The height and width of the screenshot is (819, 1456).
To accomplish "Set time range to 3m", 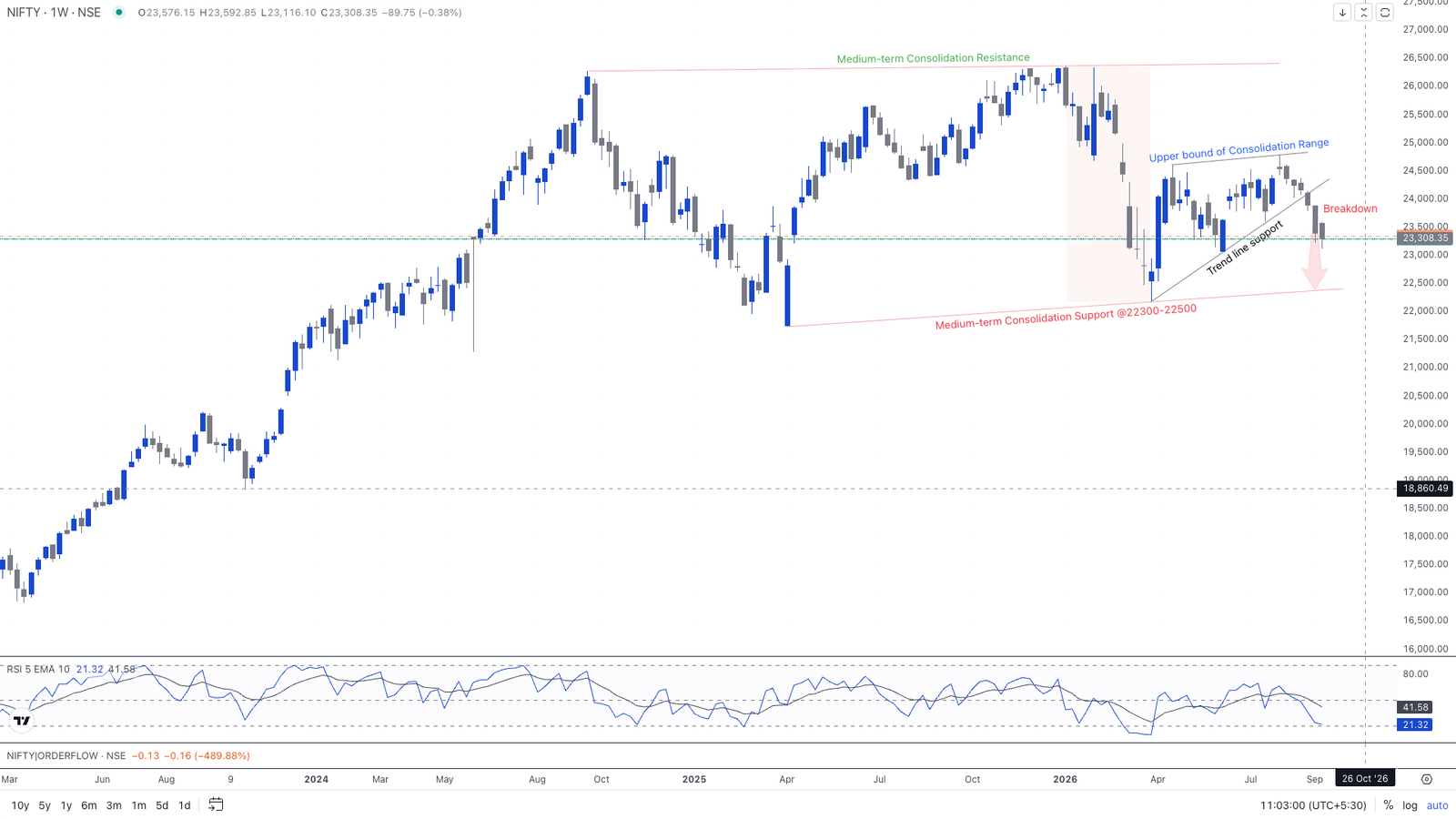I will point(114,805).
